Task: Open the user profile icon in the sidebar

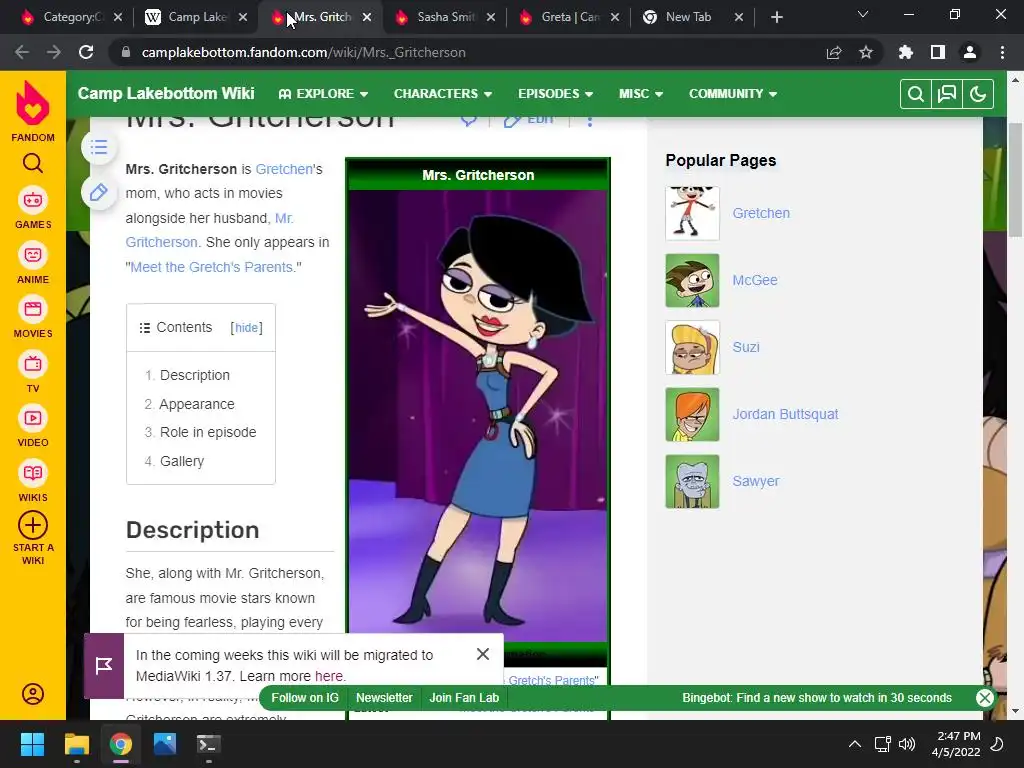Action: pos(33,694)
